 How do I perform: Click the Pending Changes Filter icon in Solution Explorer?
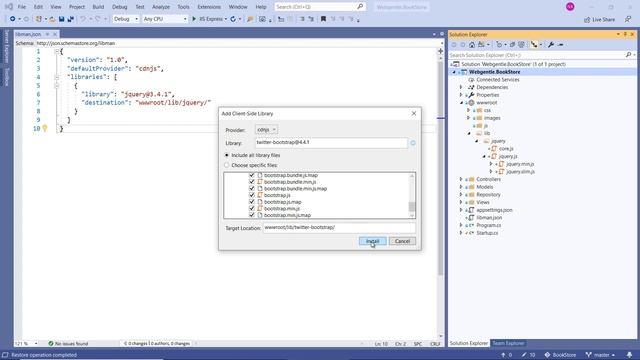(x=499, y=44)
